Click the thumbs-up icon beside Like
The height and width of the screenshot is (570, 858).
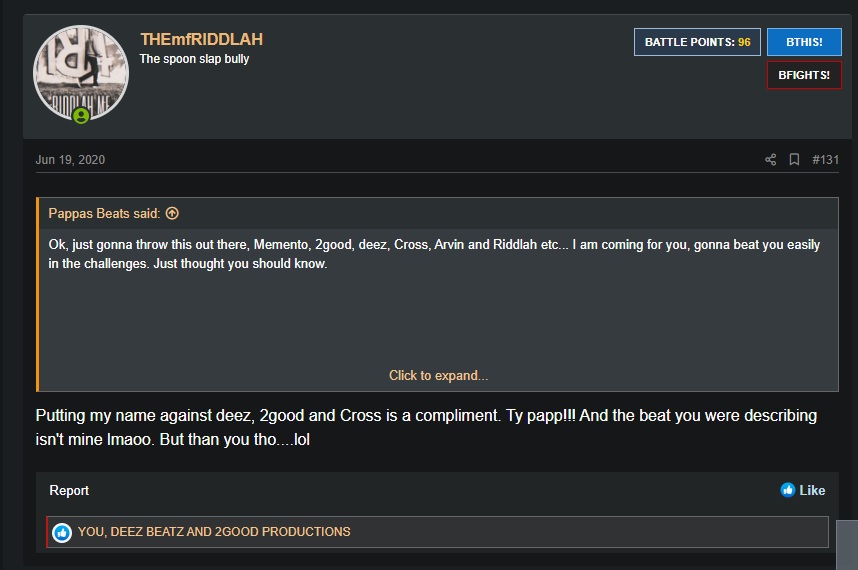click(x=787, y=490)
